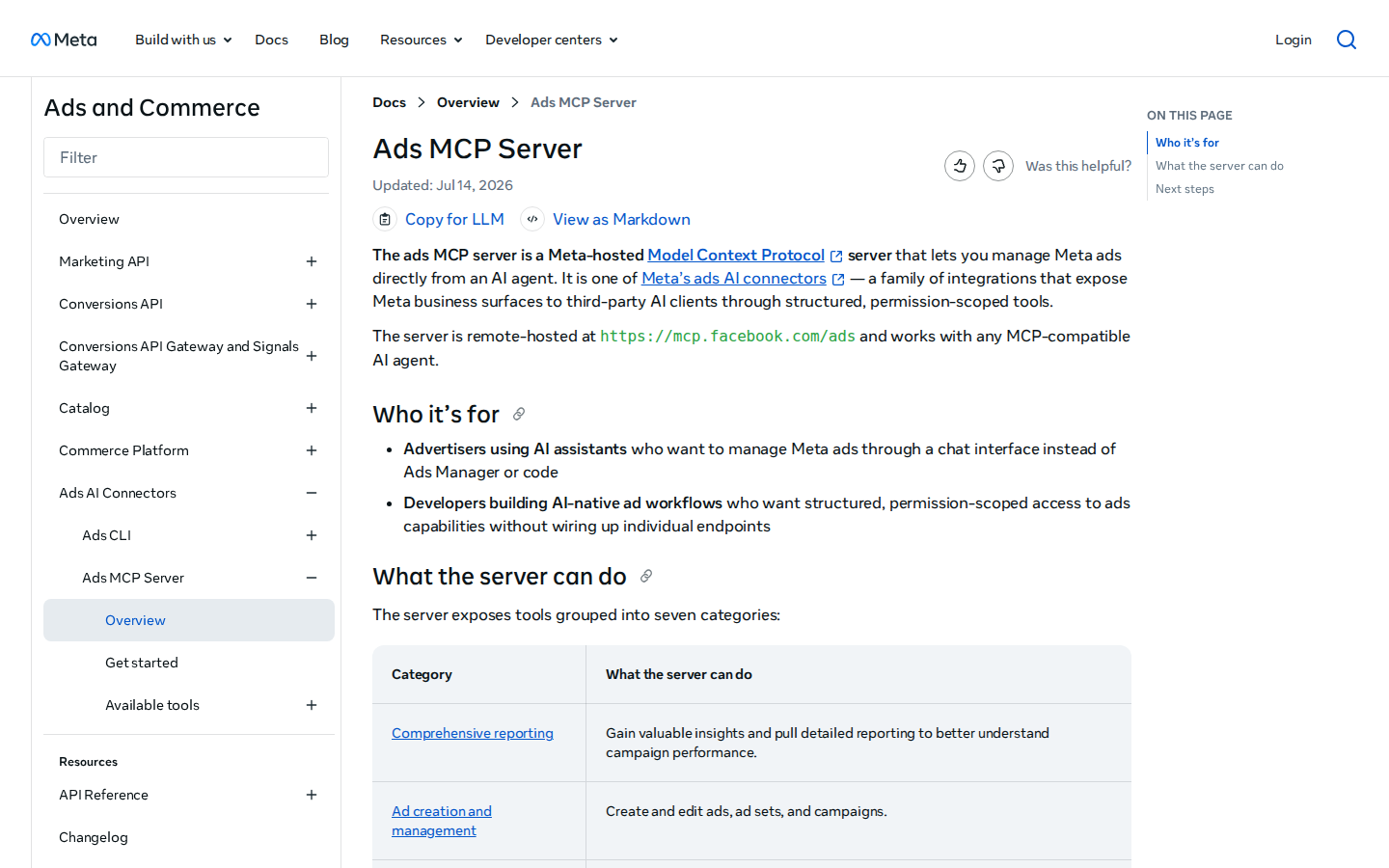Open the Blog page
This screenshot has width=1389, height=868.
click(x=334, y=40)
